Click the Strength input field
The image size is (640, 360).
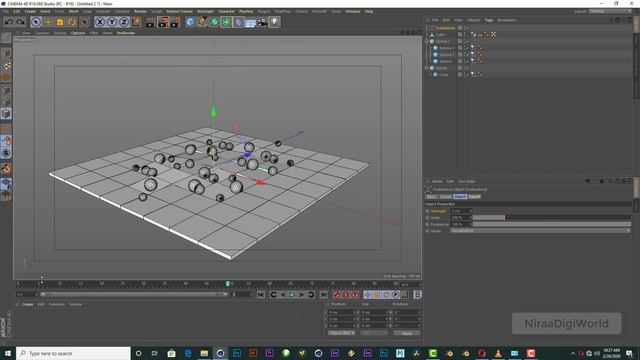click(460, 211)
